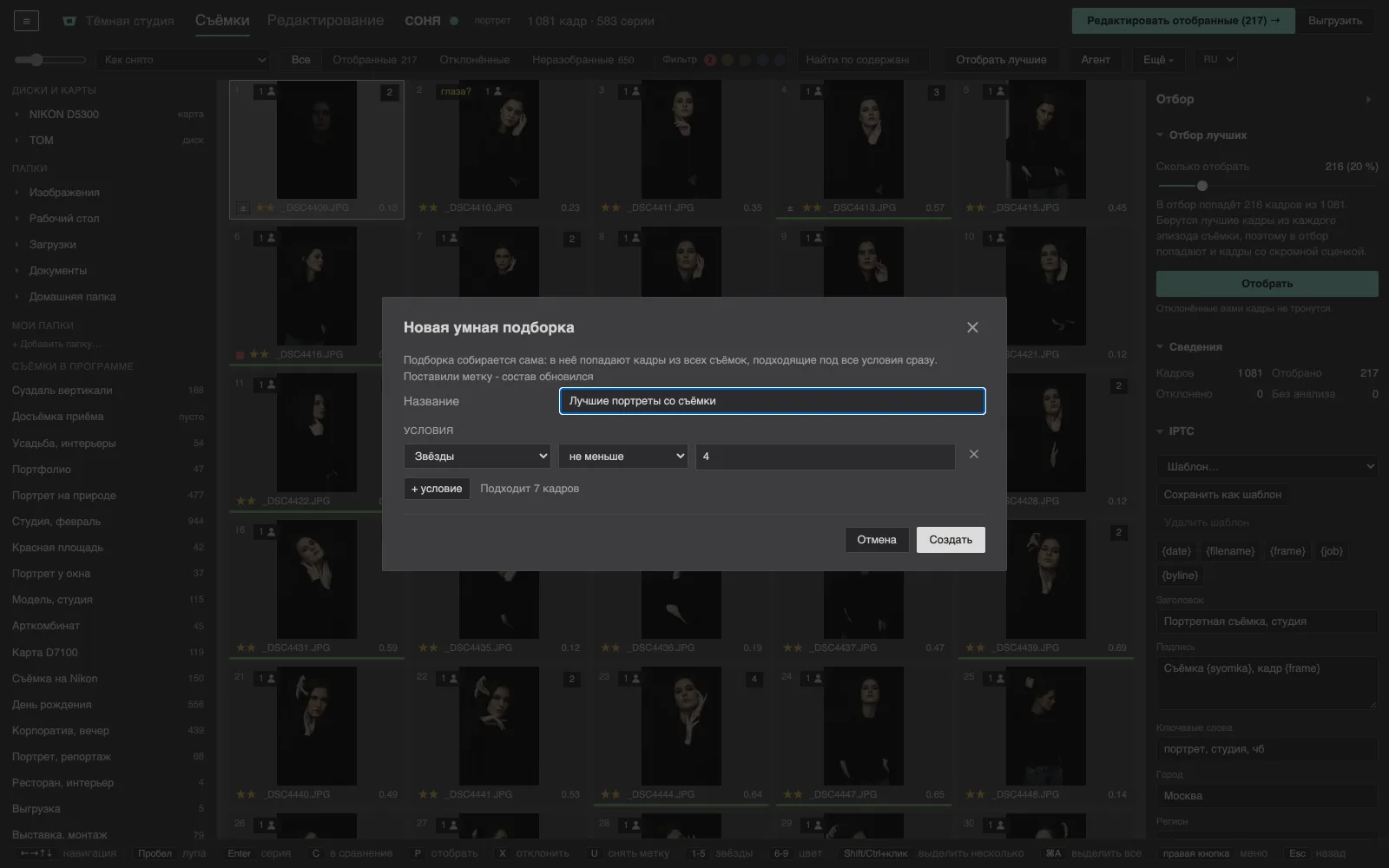
Task: Click the person badge on _DSC4440.JPG thumbnail
Action: [x=267, y=678]
